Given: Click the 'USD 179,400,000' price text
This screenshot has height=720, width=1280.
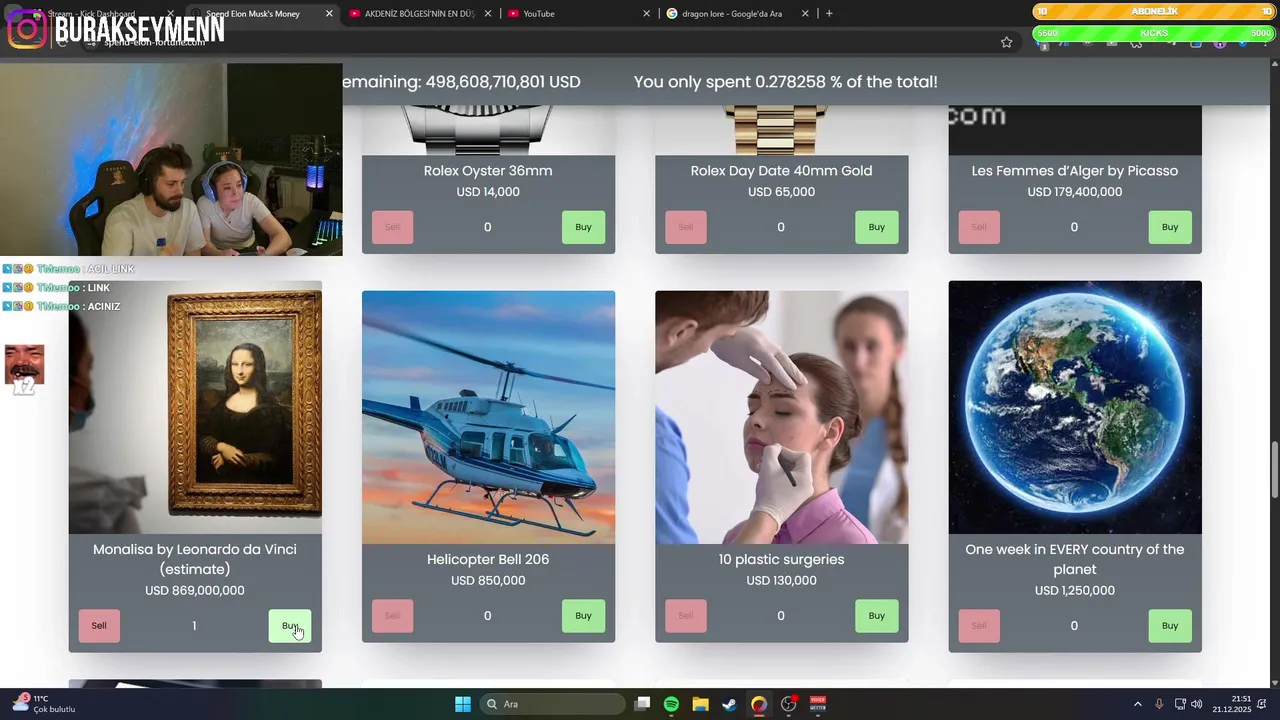Looking at the screenshot, I should coord(1075,192).
